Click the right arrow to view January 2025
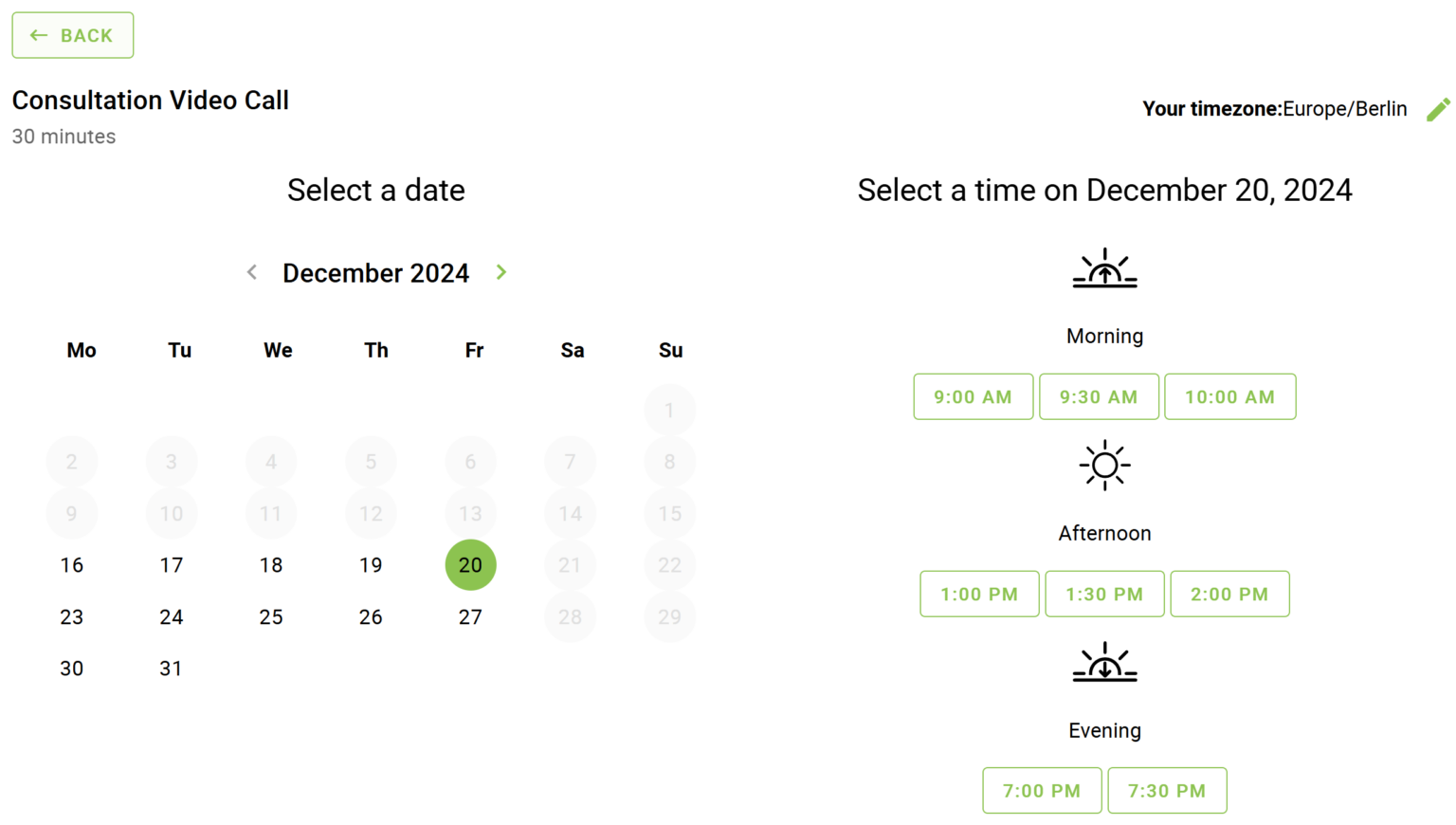 tap(500, 272)
